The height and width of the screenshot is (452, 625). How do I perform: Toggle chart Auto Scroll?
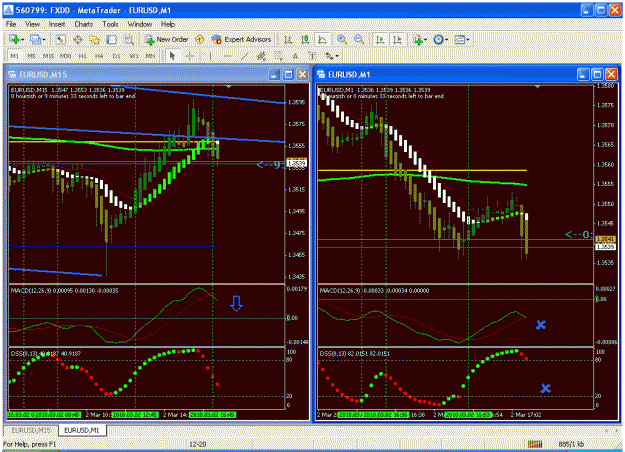(380, 39)
